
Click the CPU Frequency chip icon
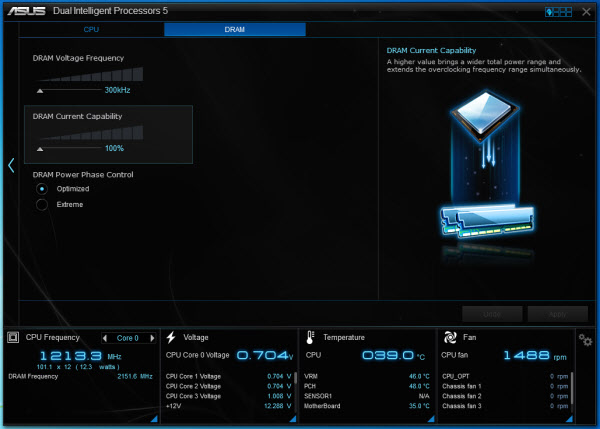pos(13,337)
